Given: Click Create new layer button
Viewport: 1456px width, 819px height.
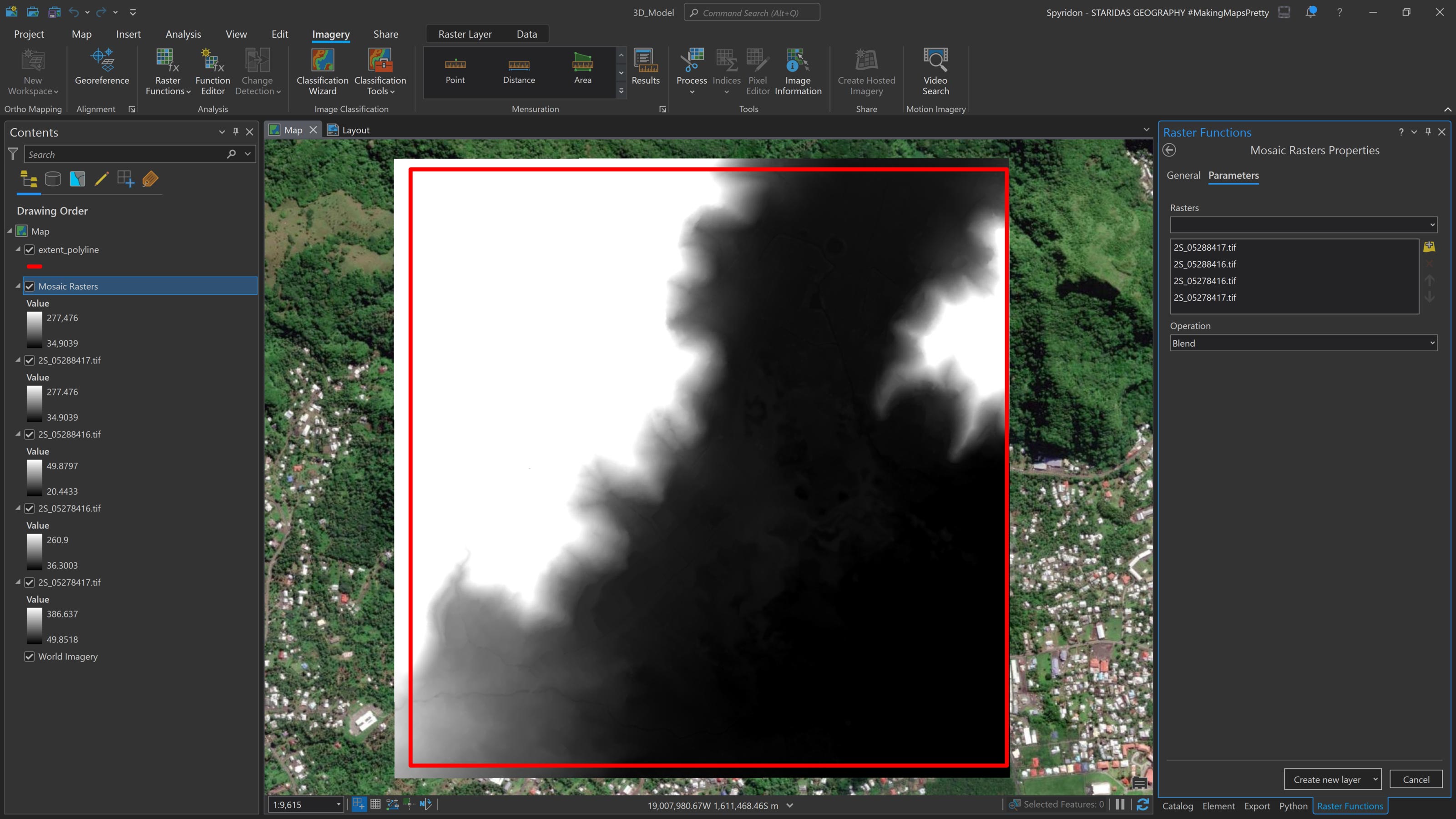Looking at the screenshot, I should tap(1327, 779).
